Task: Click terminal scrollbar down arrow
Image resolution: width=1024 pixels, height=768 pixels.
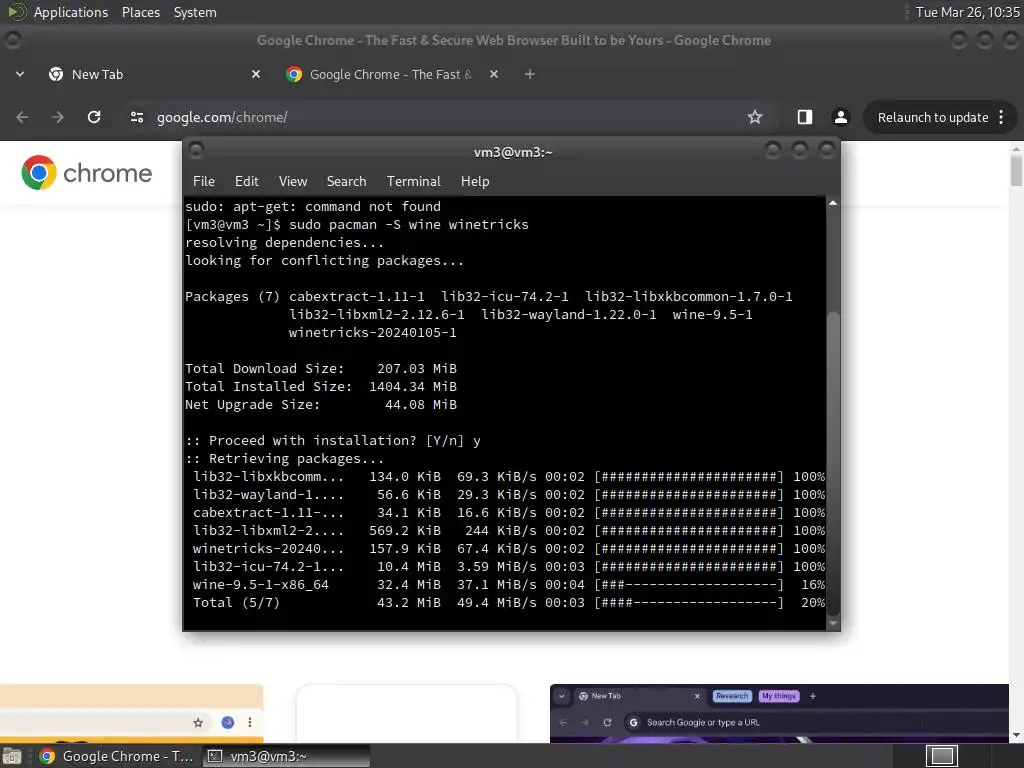Action: click(833, 623)
